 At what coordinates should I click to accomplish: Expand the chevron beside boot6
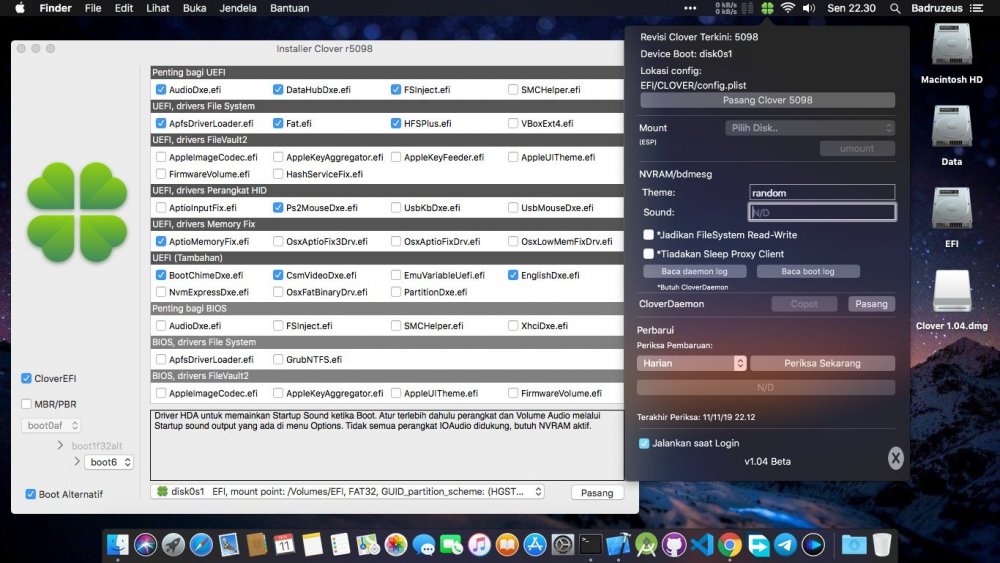77,461
